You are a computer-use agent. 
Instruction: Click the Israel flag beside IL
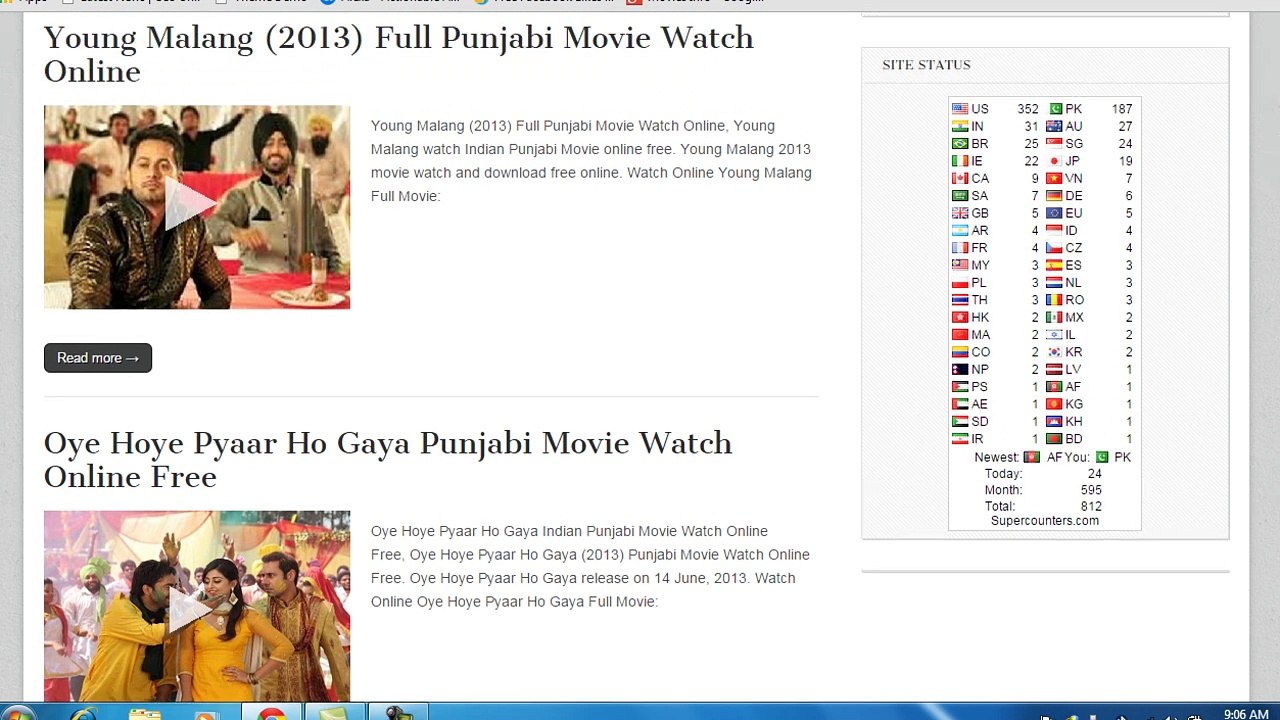click(1054, 335)
